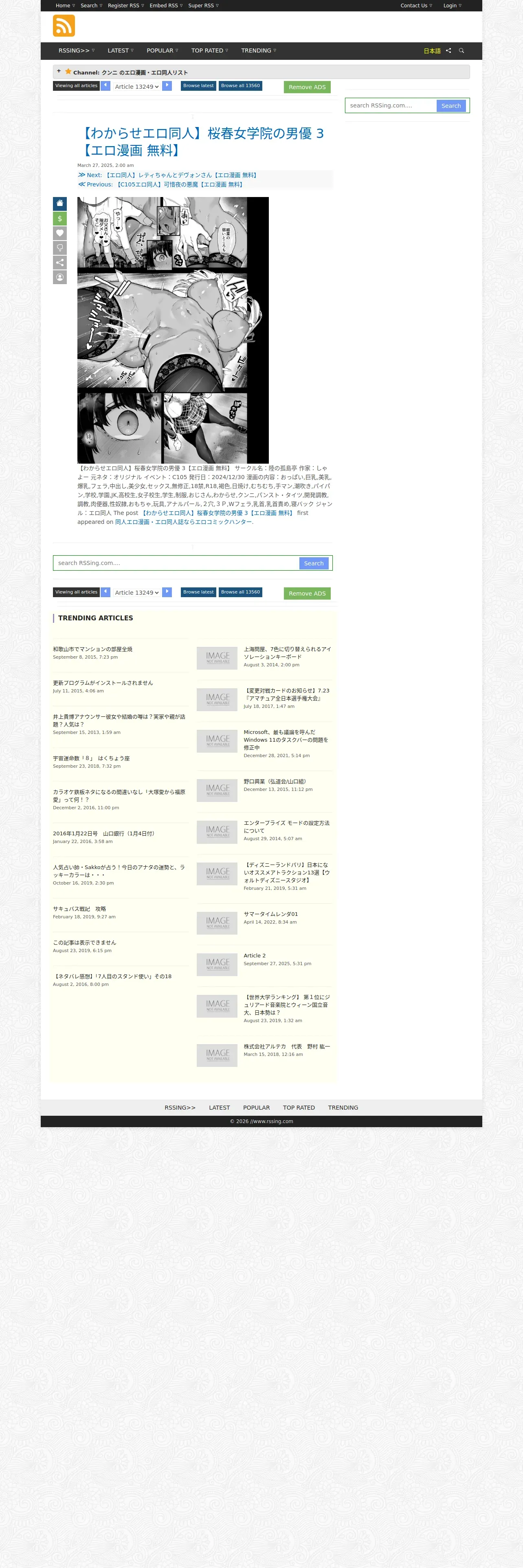Click the image placeholder beside サマータイムレンダ01

217,923
